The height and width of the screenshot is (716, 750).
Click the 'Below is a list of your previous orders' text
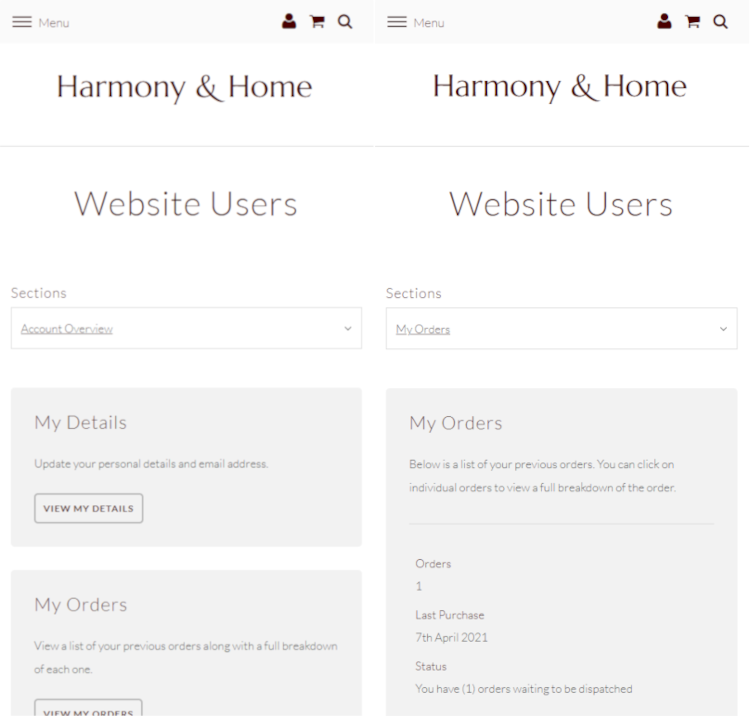[x=542, y=476]
